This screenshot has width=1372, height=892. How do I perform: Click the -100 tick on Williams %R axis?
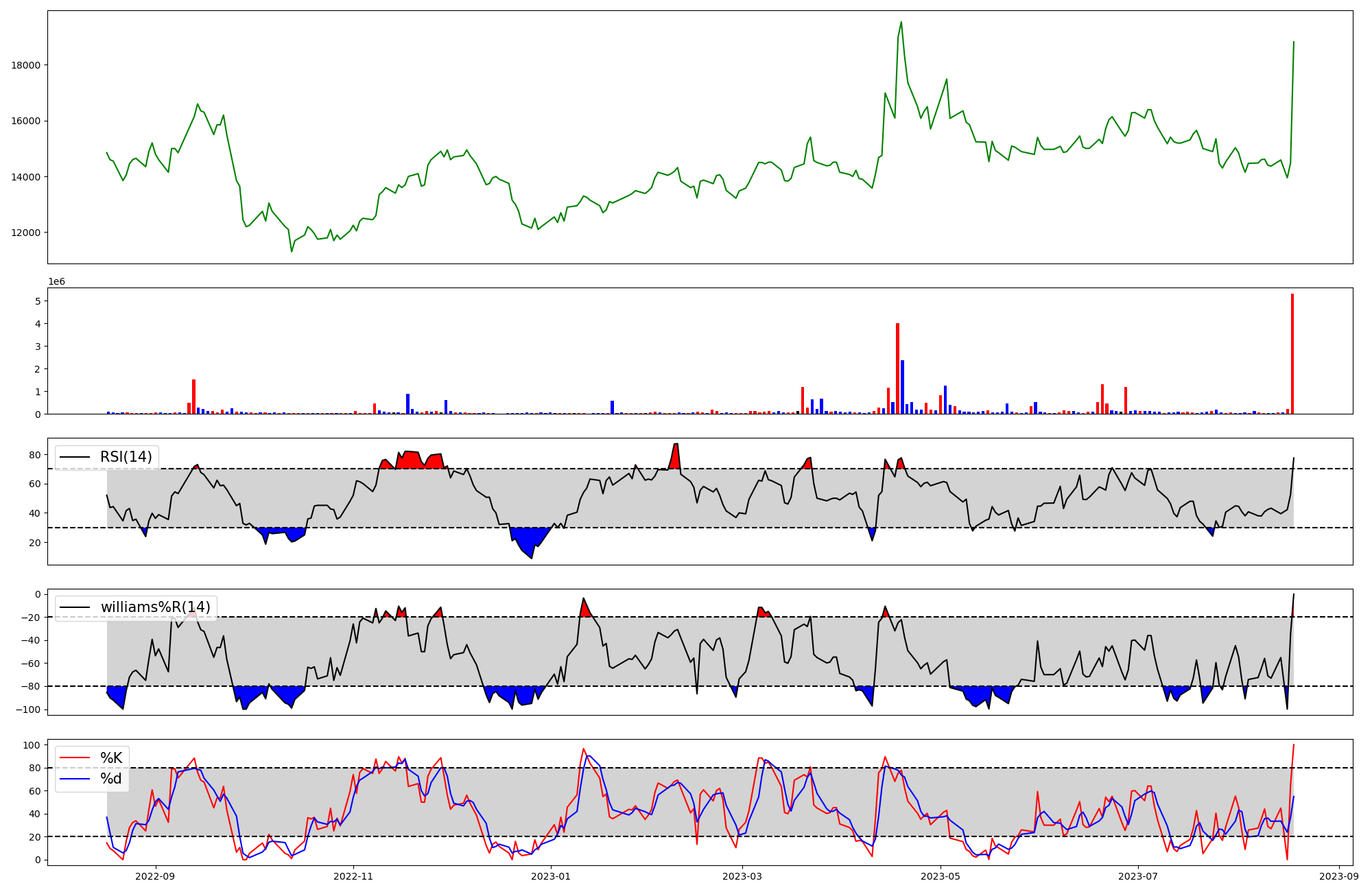click(28, 709)
